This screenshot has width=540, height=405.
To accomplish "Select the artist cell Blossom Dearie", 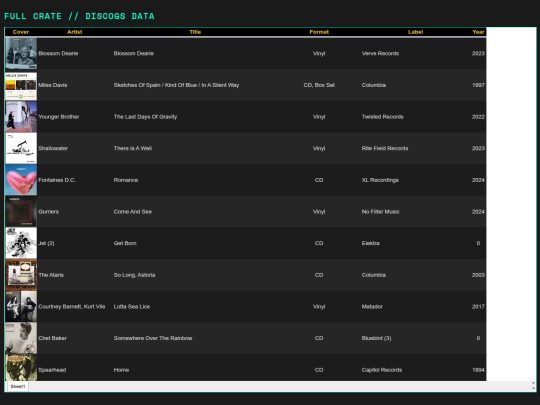I will (x=58, y=53).
